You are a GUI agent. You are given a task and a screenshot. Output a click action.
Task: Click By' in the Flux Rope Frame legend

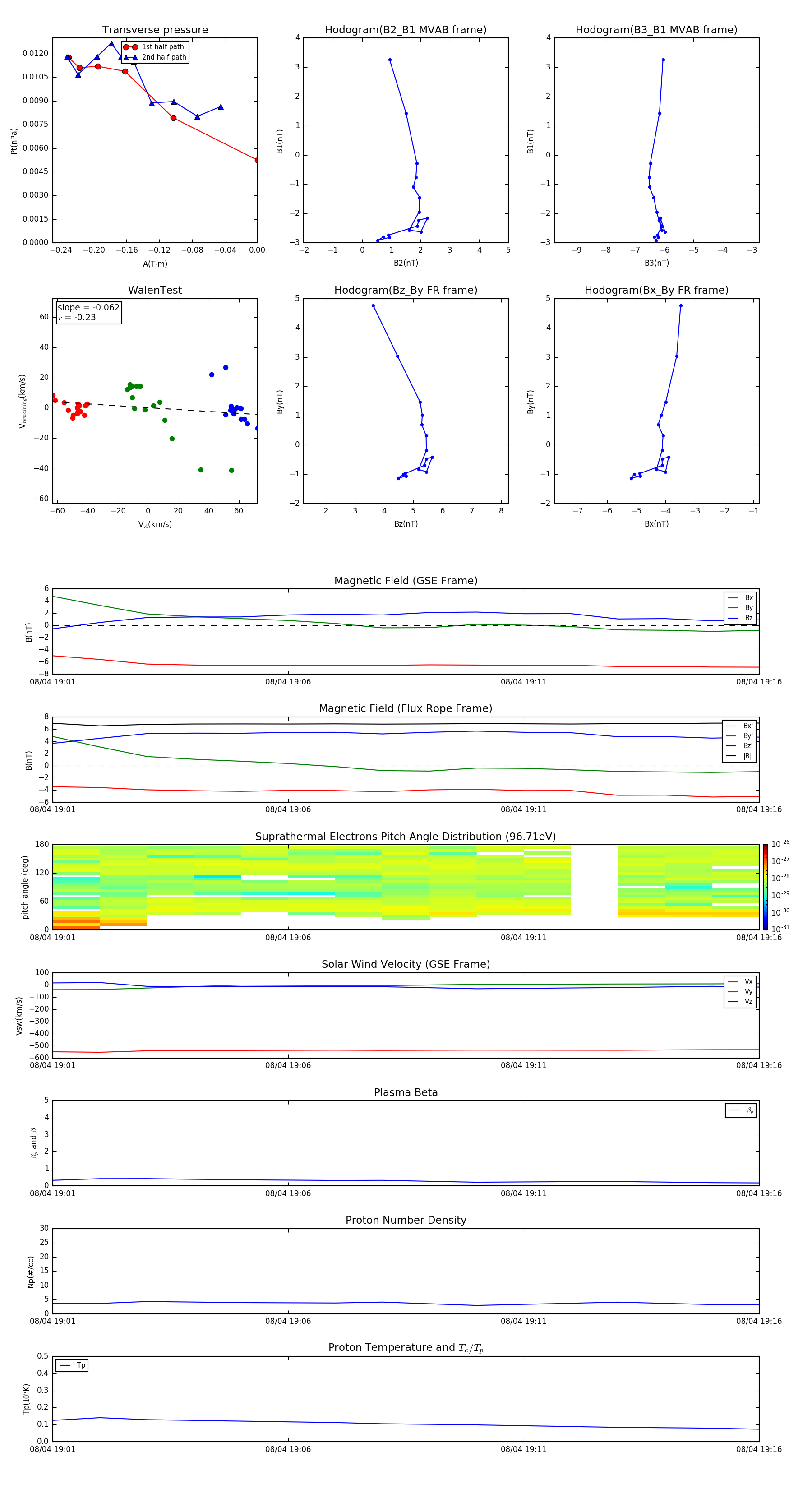(748, 736)
